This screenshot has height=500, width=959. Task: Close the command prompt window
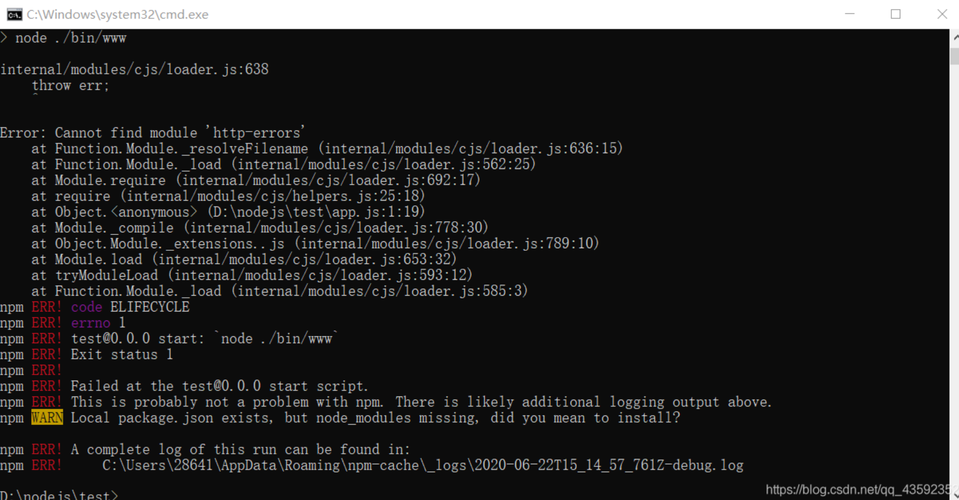[x=942, y=14]
